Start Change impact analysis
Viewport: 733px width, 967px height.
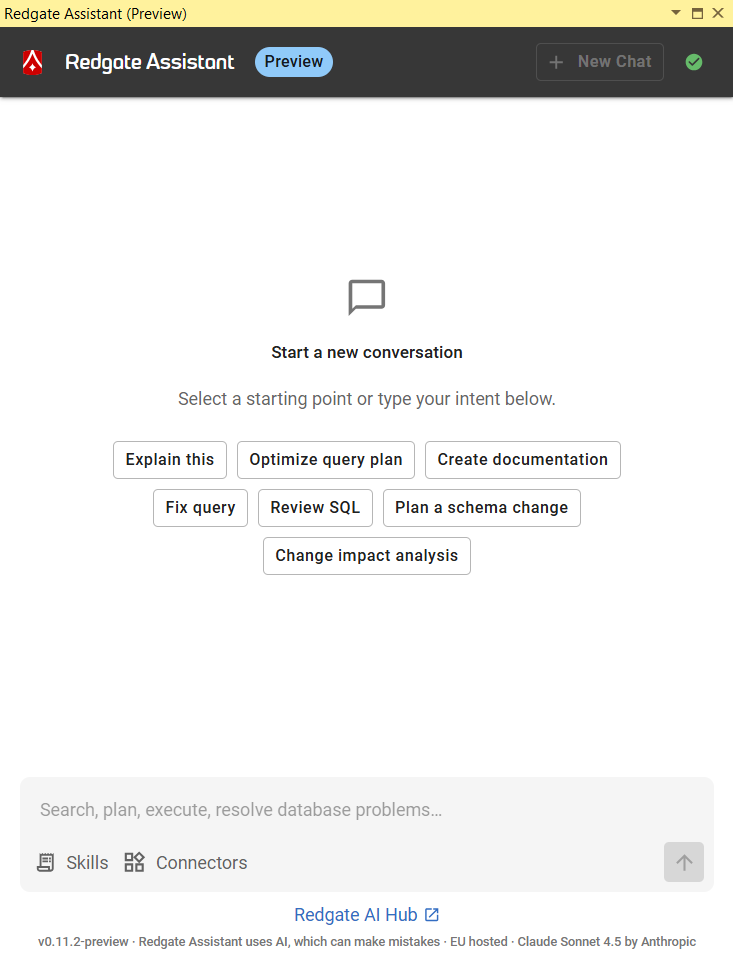pyautogui.click(x=367, y=556)
